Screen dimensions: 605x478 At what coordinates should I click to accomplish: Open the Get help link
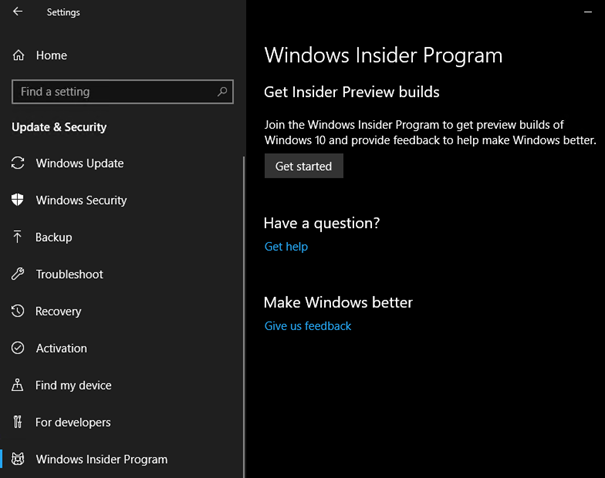(286, 246)
